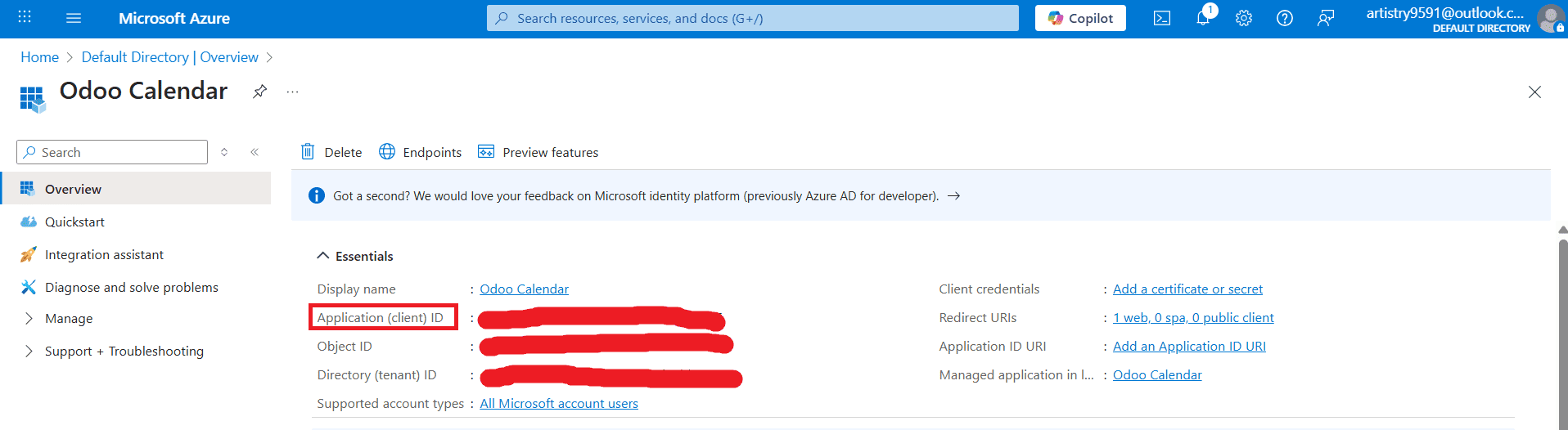Select Quickstart in the sidebar
1568x430 pixels.
[x=74, y=222]
